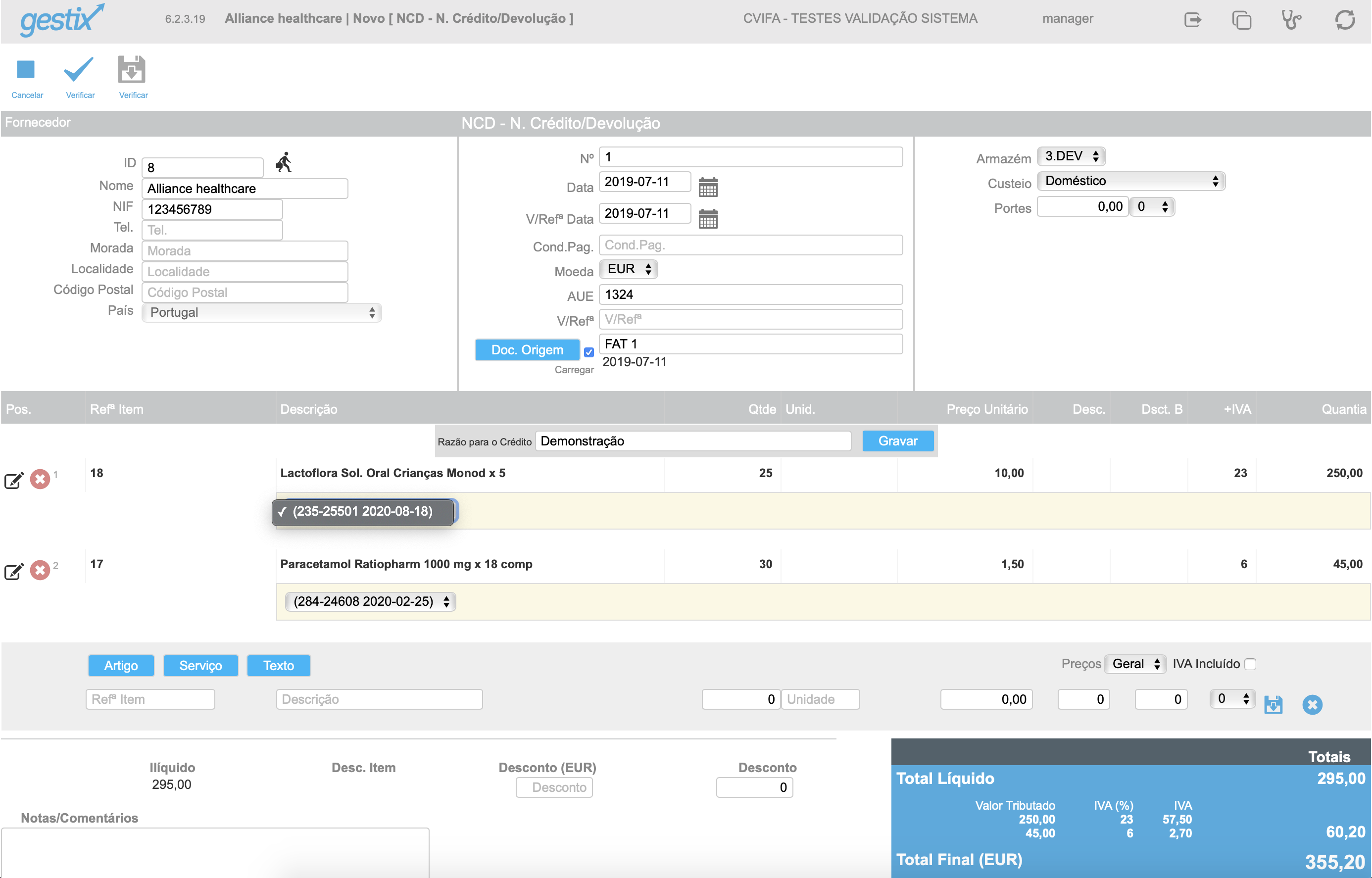Click the stethoscope diagnostics icon
The height and width of the screenshot is (878, 1372).
pyautogui.click(x=1291, y=20)
